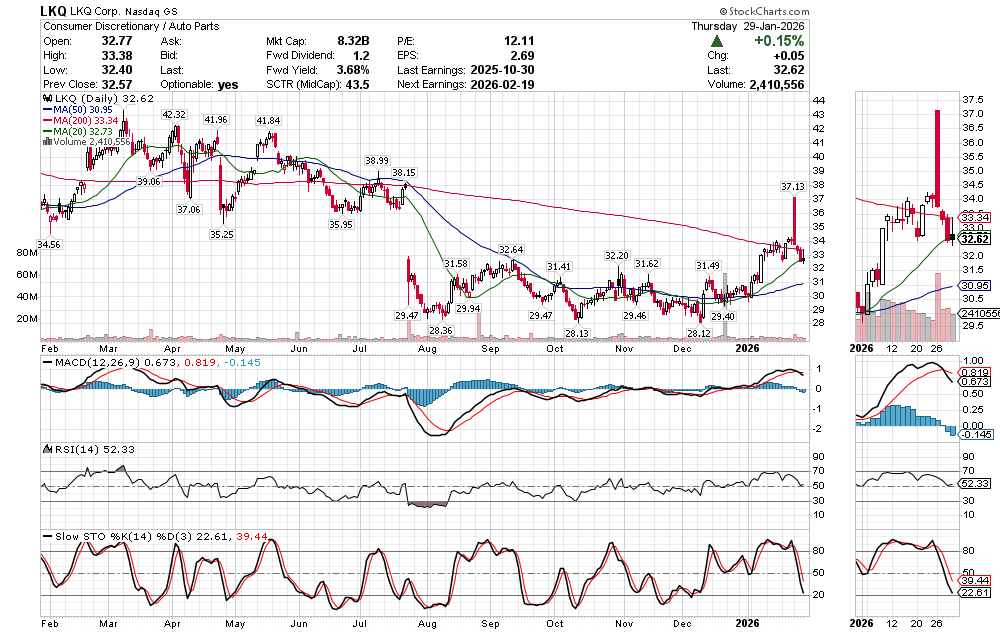This screenshot has height=633, width=1000.
Task: Click the 28.12 December low label
Action: 698,333
